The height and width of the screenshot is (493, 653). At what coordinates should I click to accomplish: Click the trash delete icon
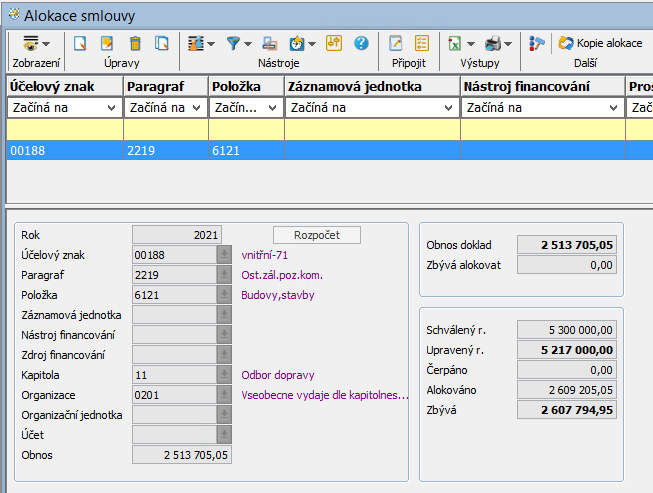(x=135, y=43)
